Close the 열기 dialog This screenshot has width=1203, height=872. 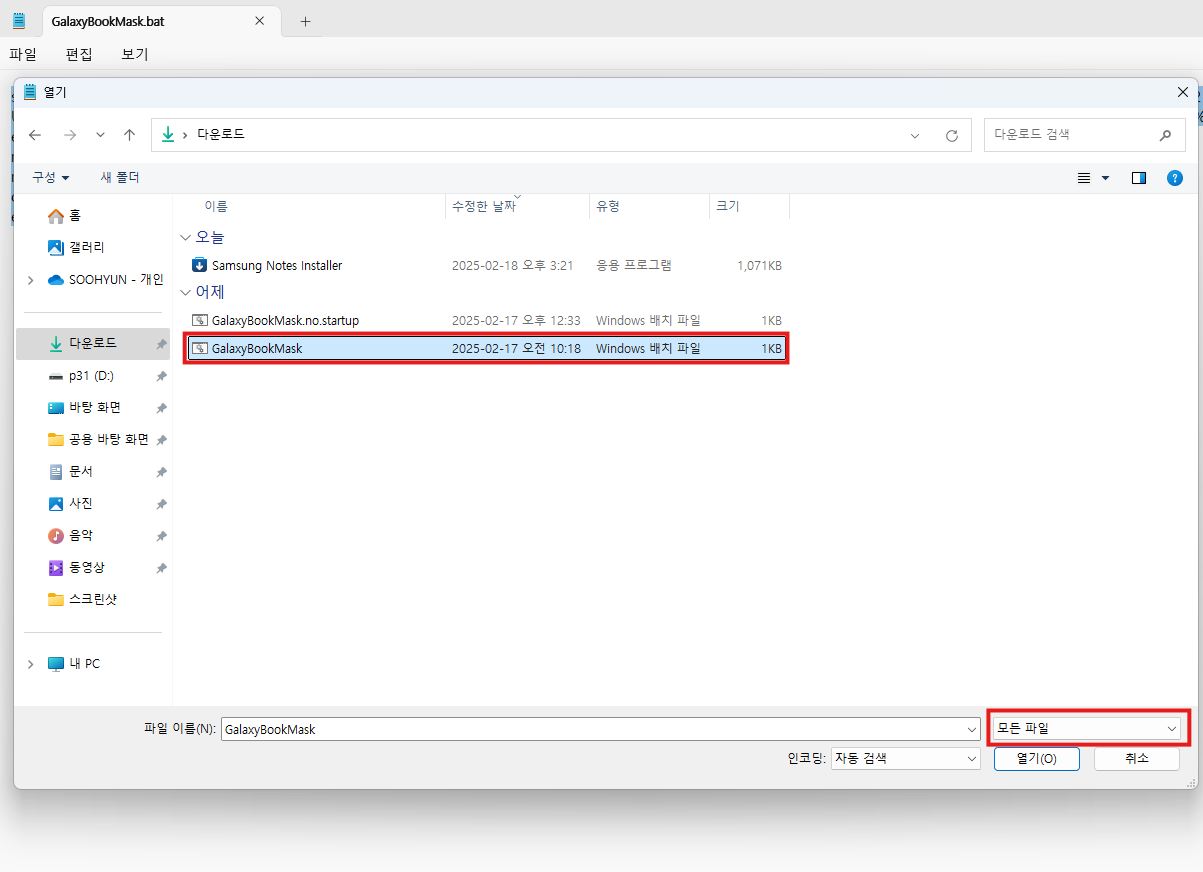pos(1184,92)
